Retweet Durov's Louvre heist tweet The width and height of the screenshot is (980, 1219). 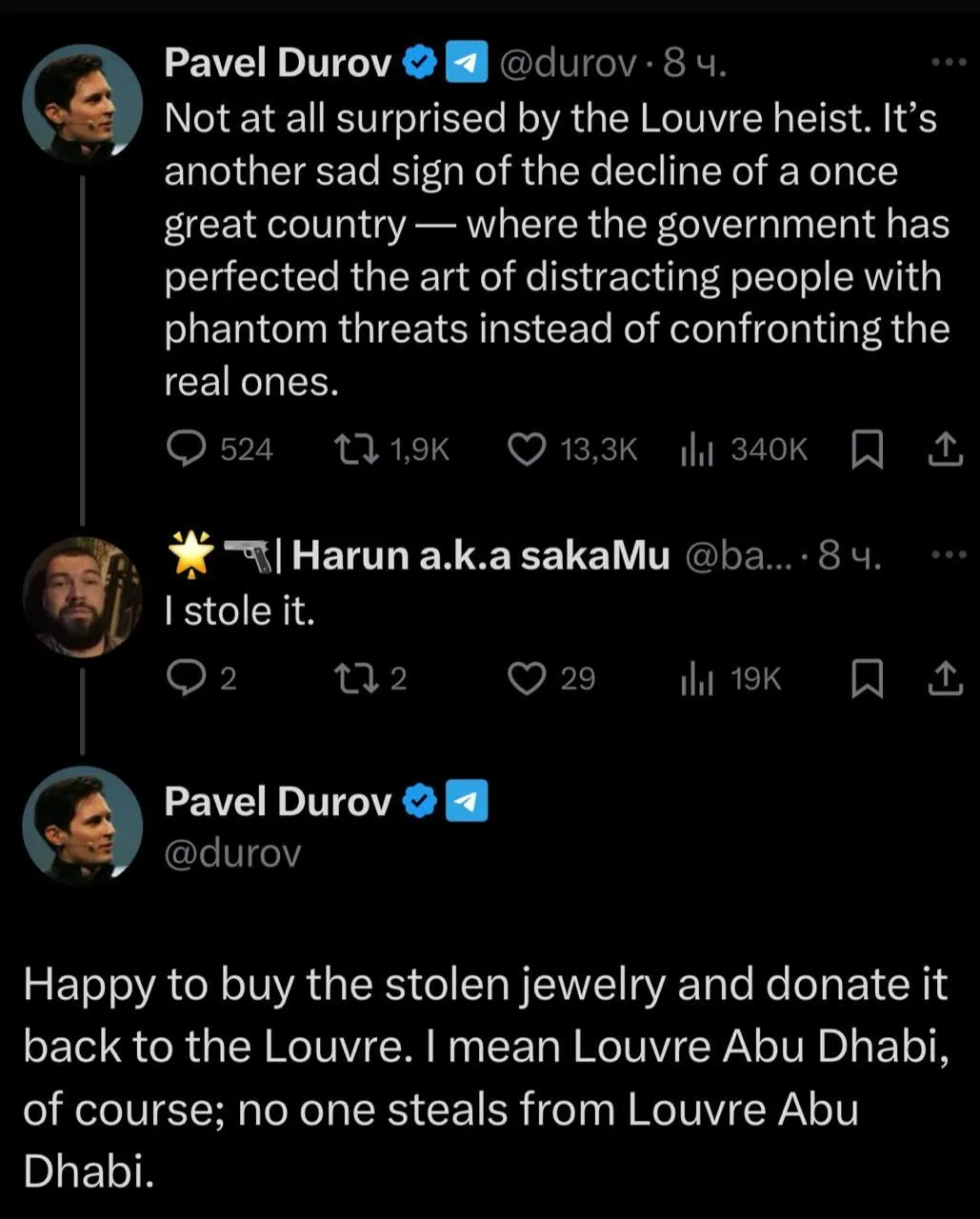[x=357, y=449]
